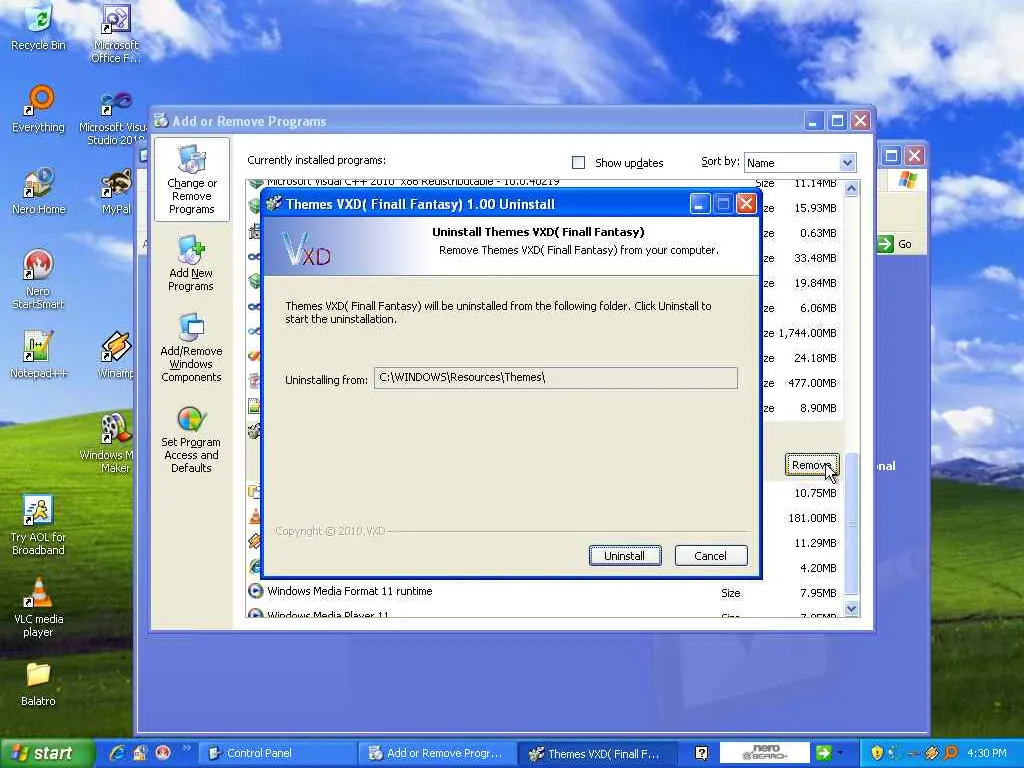Launch Winamp from the desktop

[x=116, y=356]
